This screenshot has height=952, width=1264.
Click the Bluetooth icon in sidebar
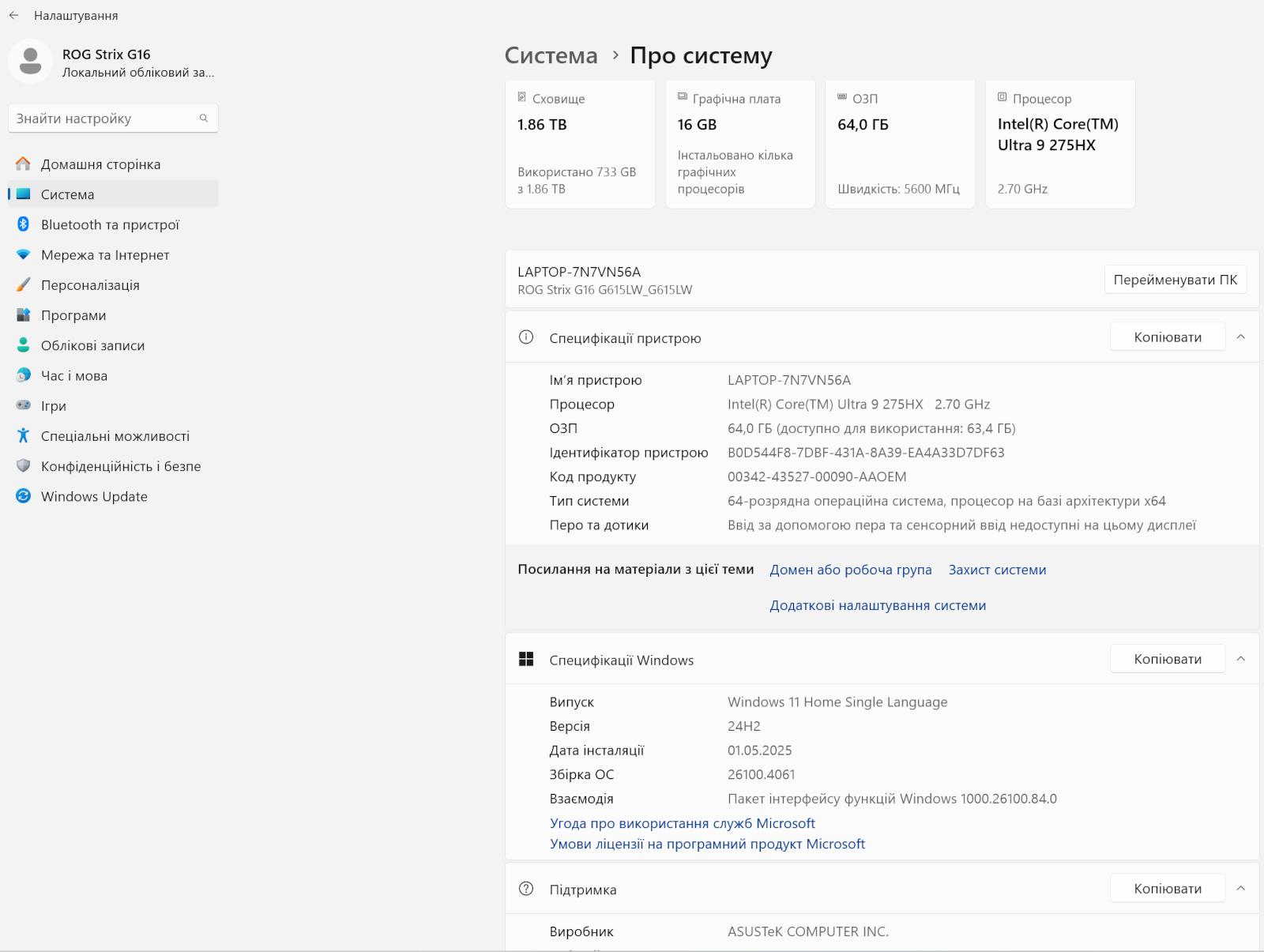pos(23,224)
